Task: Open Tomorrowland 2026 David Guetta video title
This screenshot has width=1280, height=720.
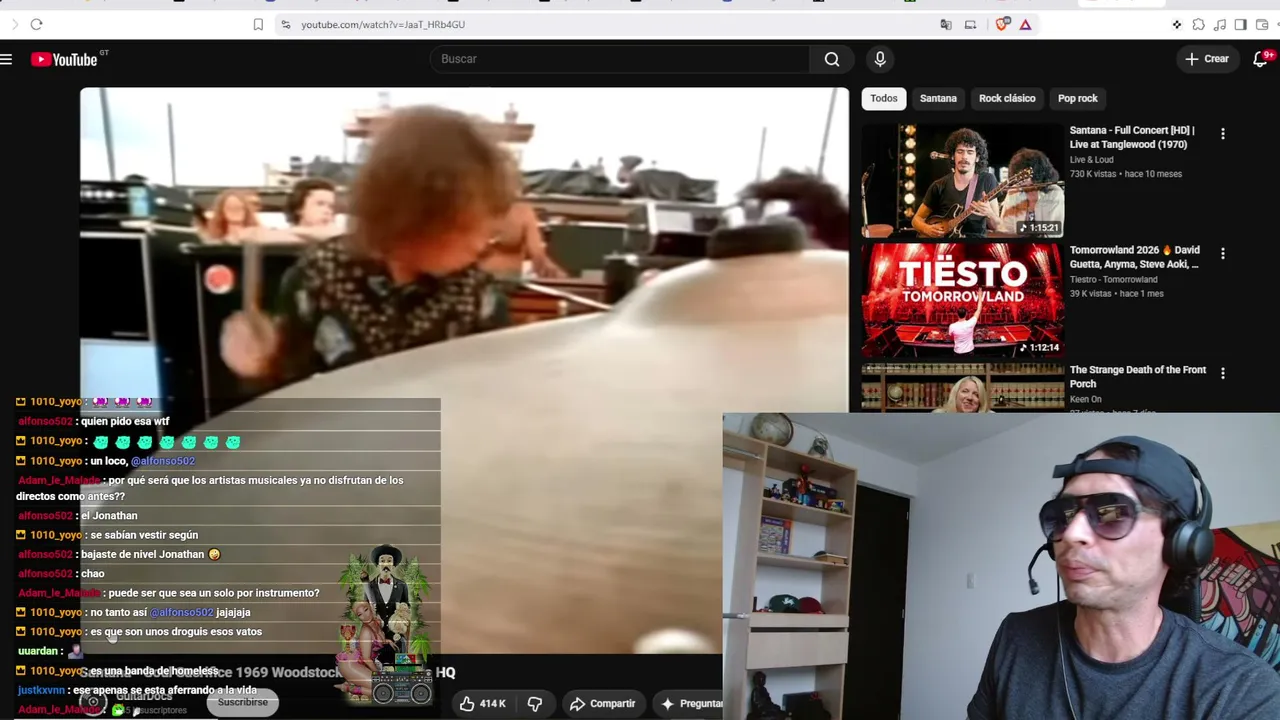Action: (1134, 257)
